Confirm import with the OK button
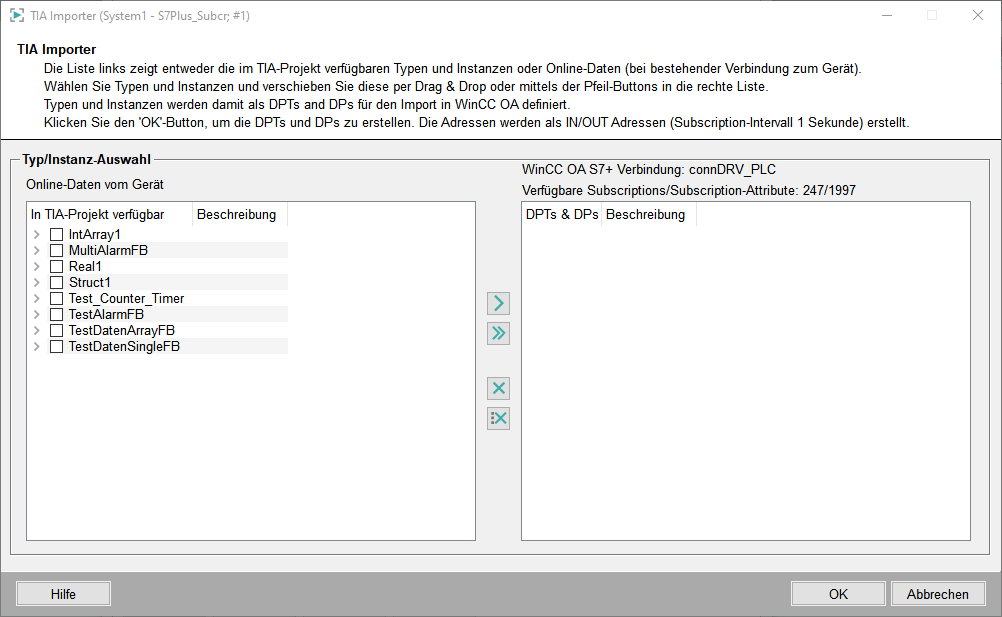1002x617 pixels. click(x=838, y=594)
